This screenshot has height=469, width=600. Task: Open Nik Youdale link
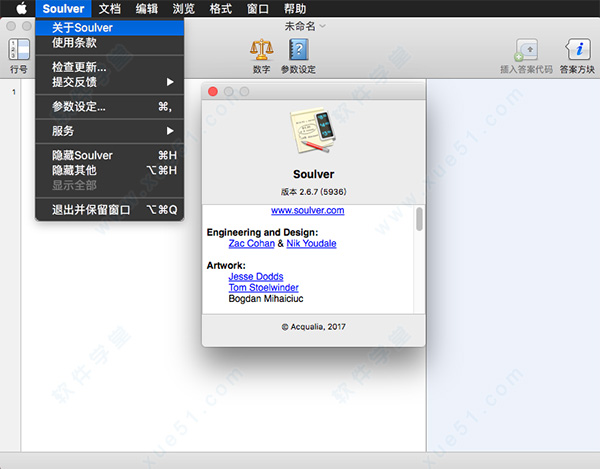(x=311, y=243)
